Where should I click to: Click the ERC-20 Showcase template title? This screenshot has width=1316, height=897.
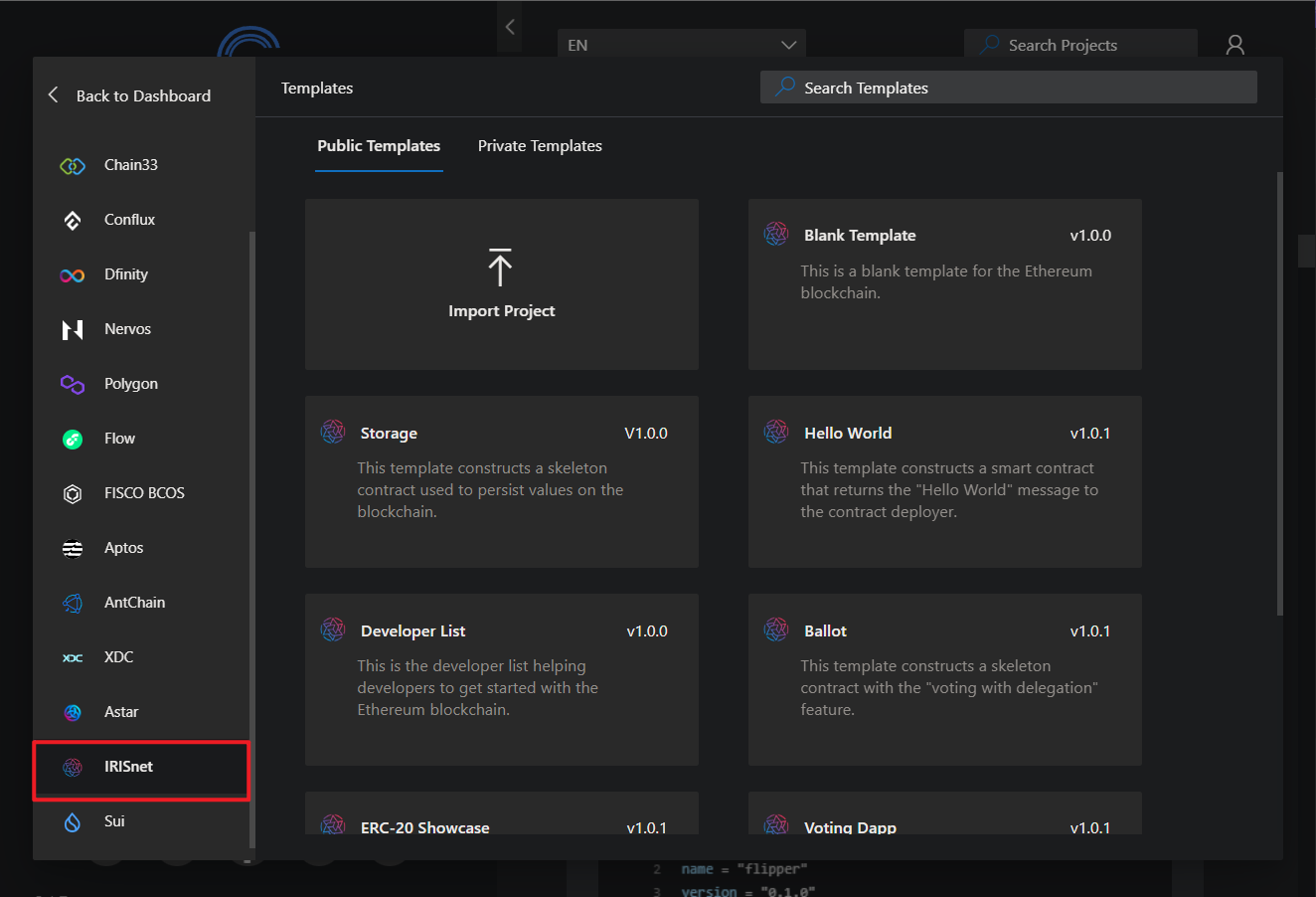coord(425,827)
